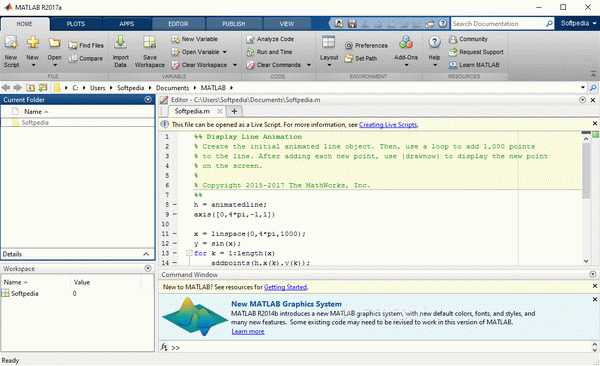Click the Creating Live Scripts link
600x366 pixels.
pyautogui.click(x=388, y=125)
